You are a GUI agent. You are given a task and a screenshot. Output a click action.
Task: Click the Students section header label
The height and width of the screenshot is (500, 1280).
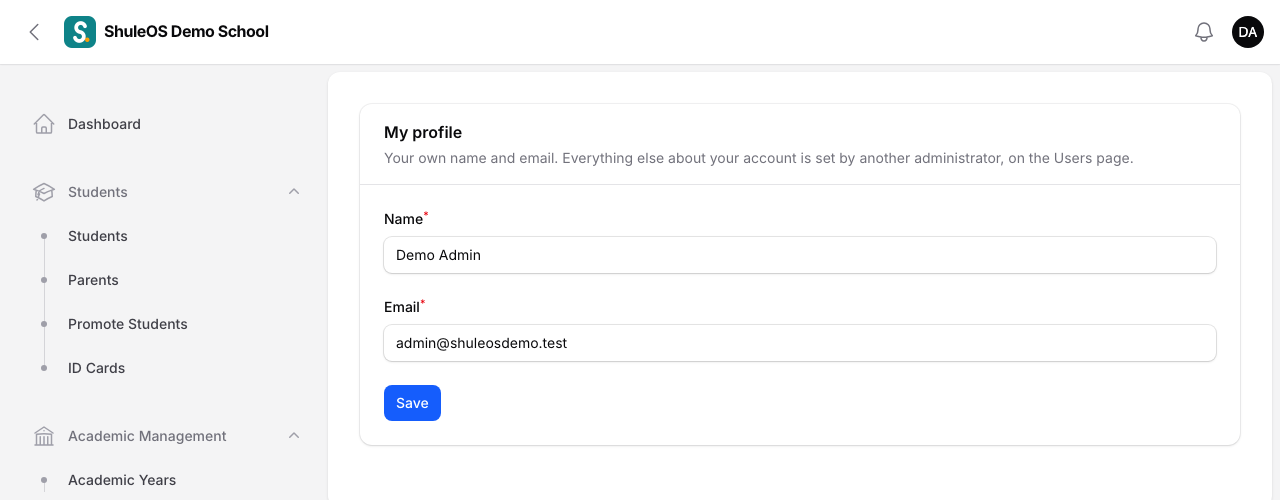tap(98, 192)
